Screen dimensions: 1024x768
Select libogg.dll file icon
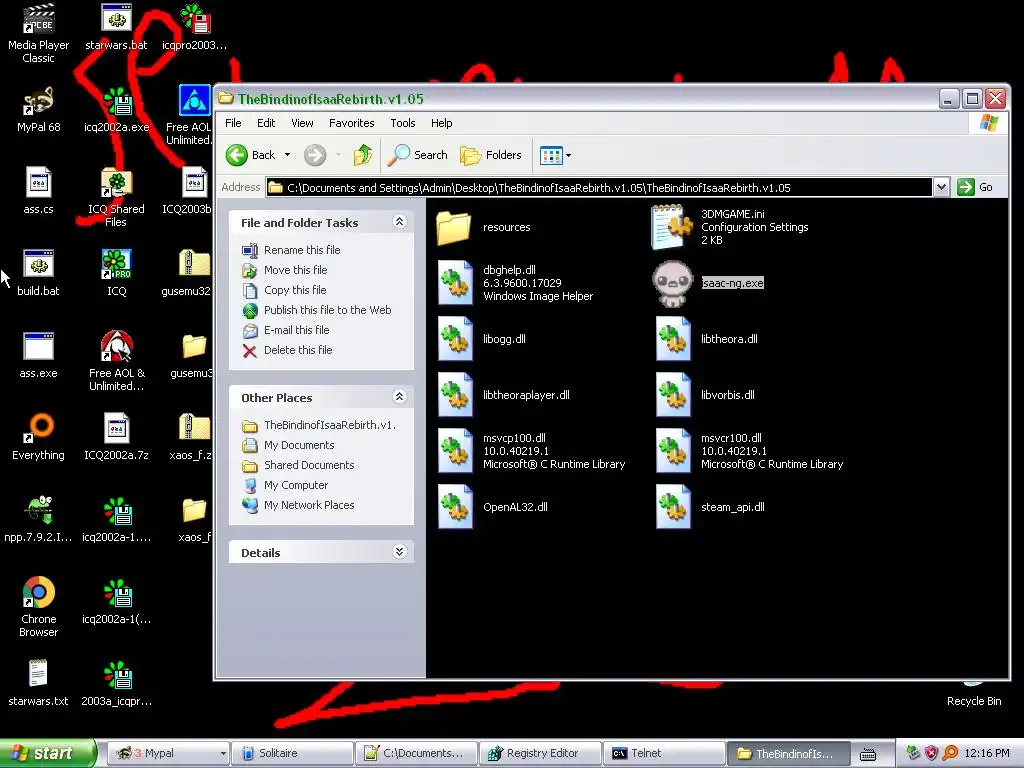point(455,339)
